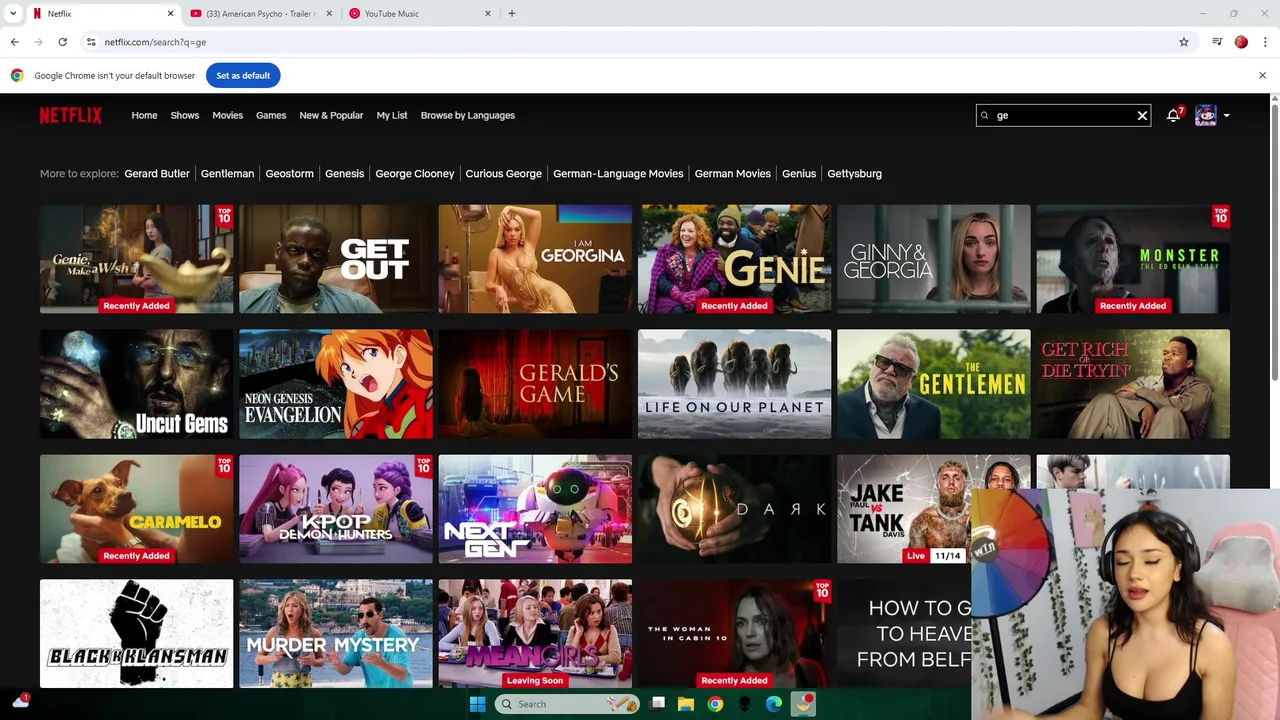Explore the Genesis suggestion
Viewport: 1280px width, 720px height.
point(344,173)
